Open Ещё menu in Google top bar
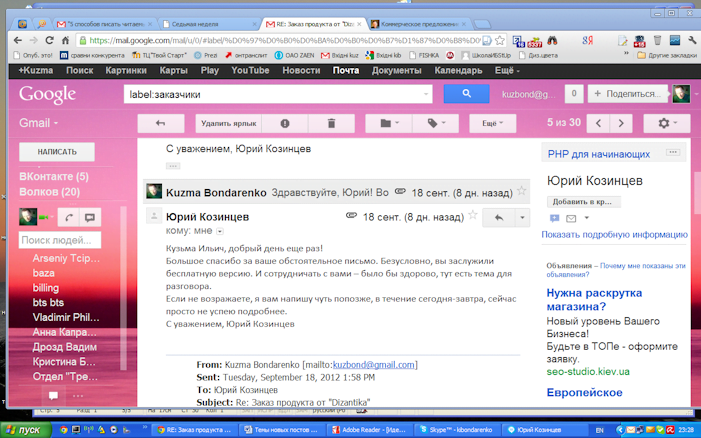 pyautogui.click(x=507, y=70)
